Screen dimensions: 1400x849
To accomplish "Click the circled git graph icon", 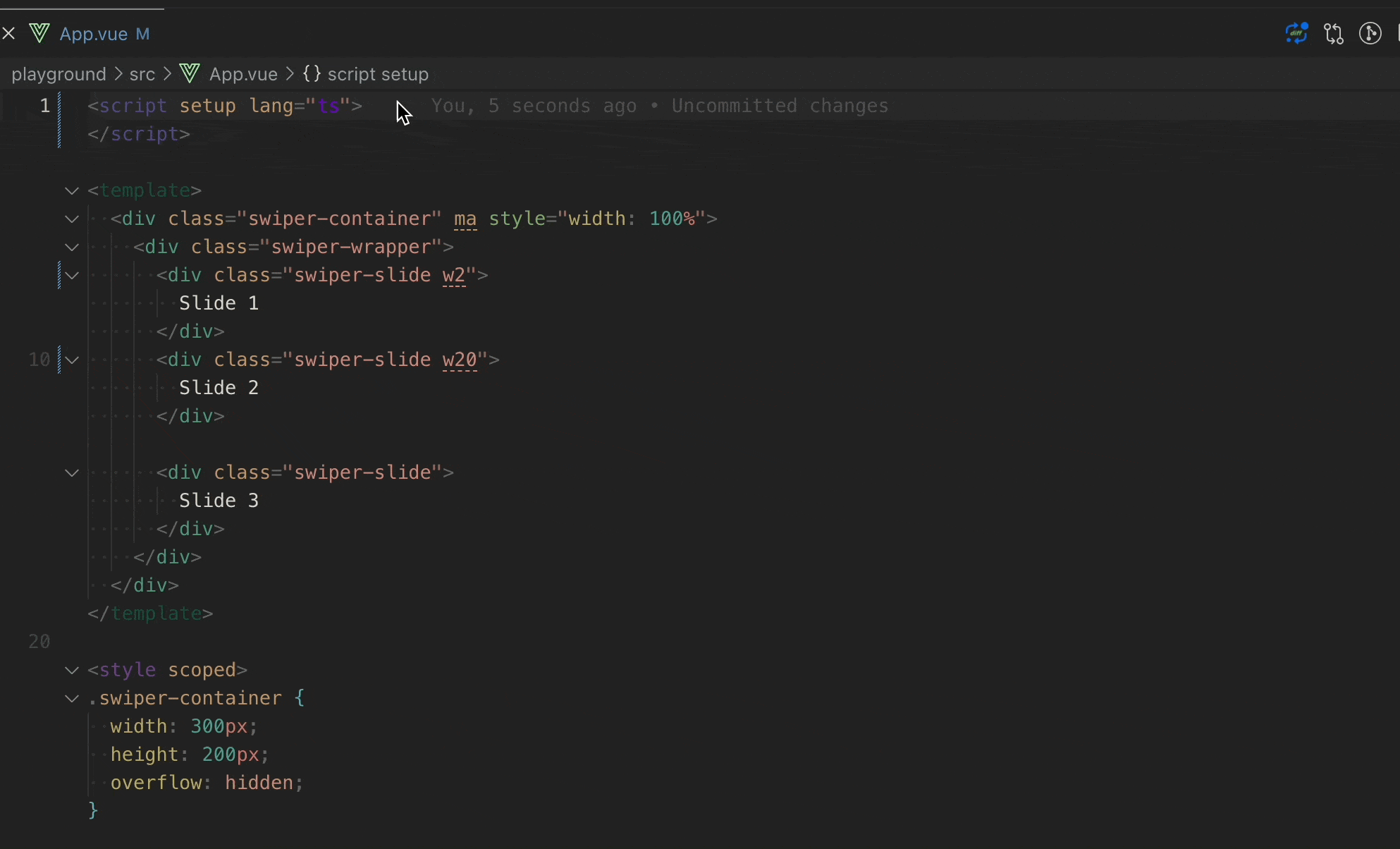I will [x=1370, y=34].
